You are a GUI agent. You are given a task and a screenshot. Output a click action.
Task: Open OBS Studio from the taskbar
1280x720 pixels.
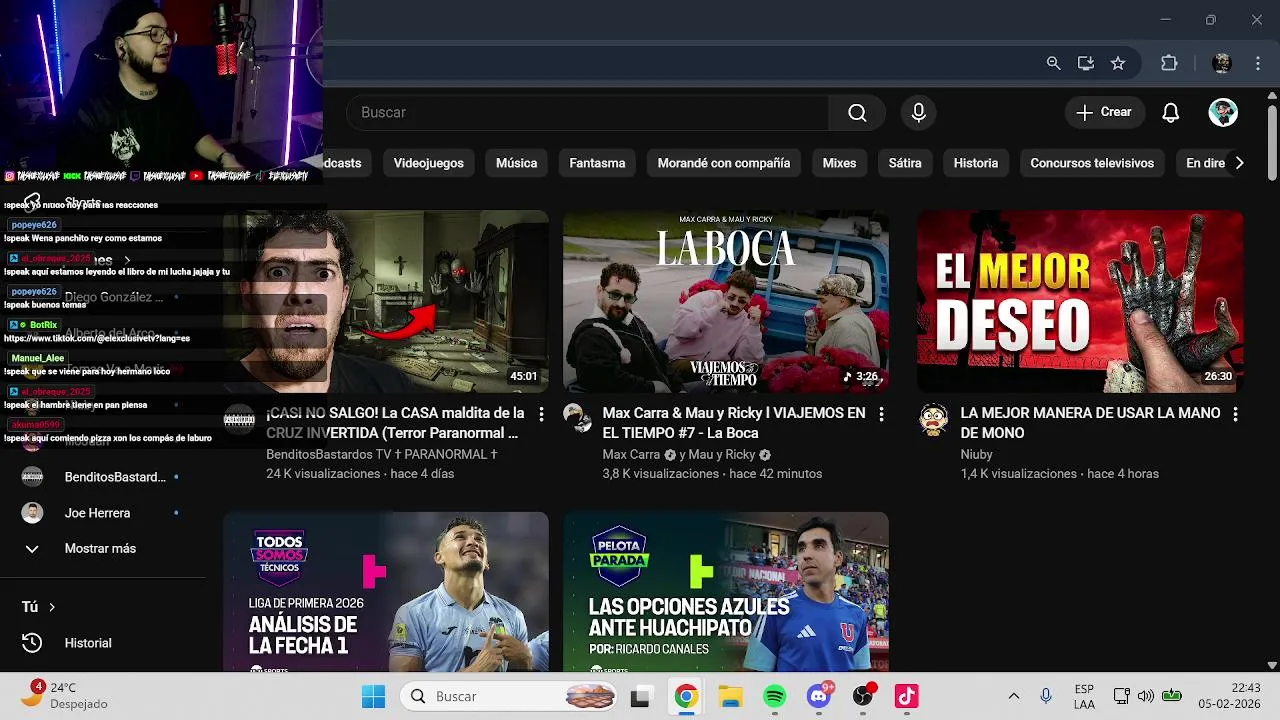863,696
